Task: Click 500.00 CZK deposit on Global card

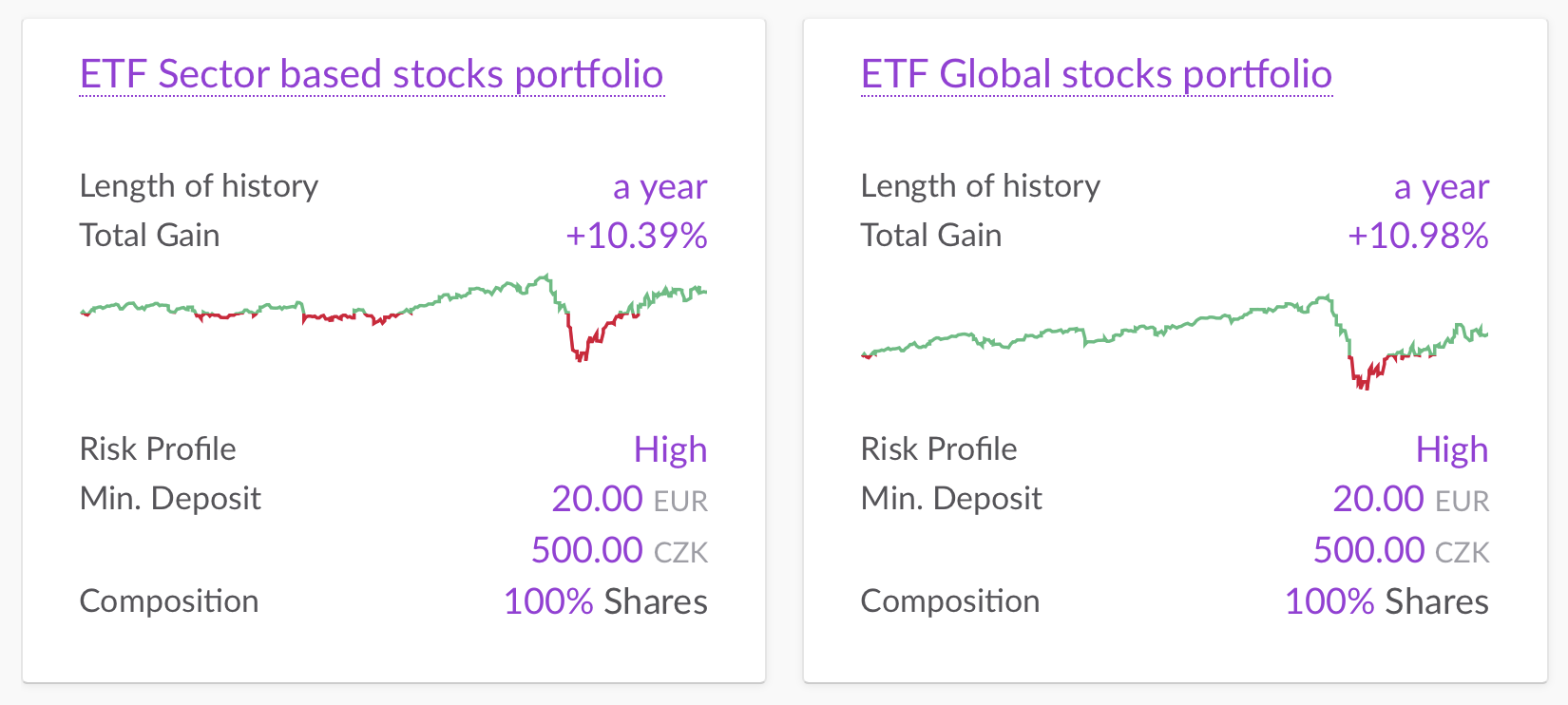Action: pyautogui.click(x=1402, y=550)
